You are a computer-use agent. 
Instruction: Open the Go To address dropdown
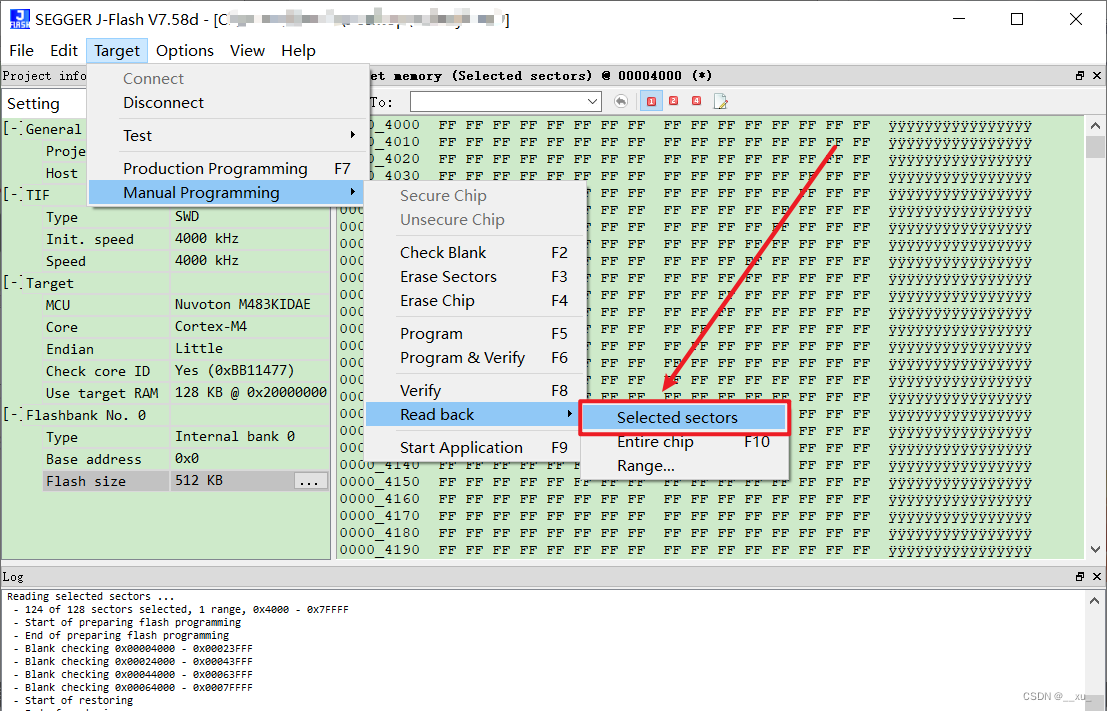(592, 102)
